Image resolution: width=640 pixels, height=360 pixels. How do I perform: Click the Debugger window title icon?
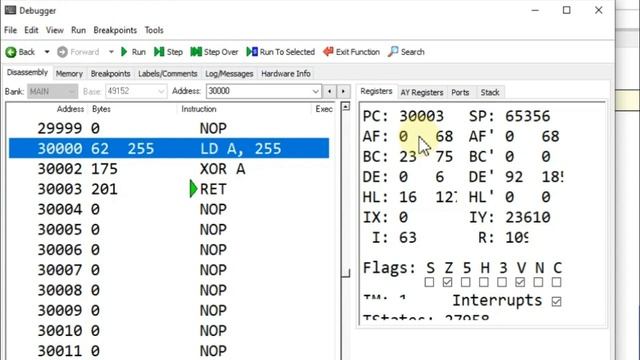click(x=10, y=10)
